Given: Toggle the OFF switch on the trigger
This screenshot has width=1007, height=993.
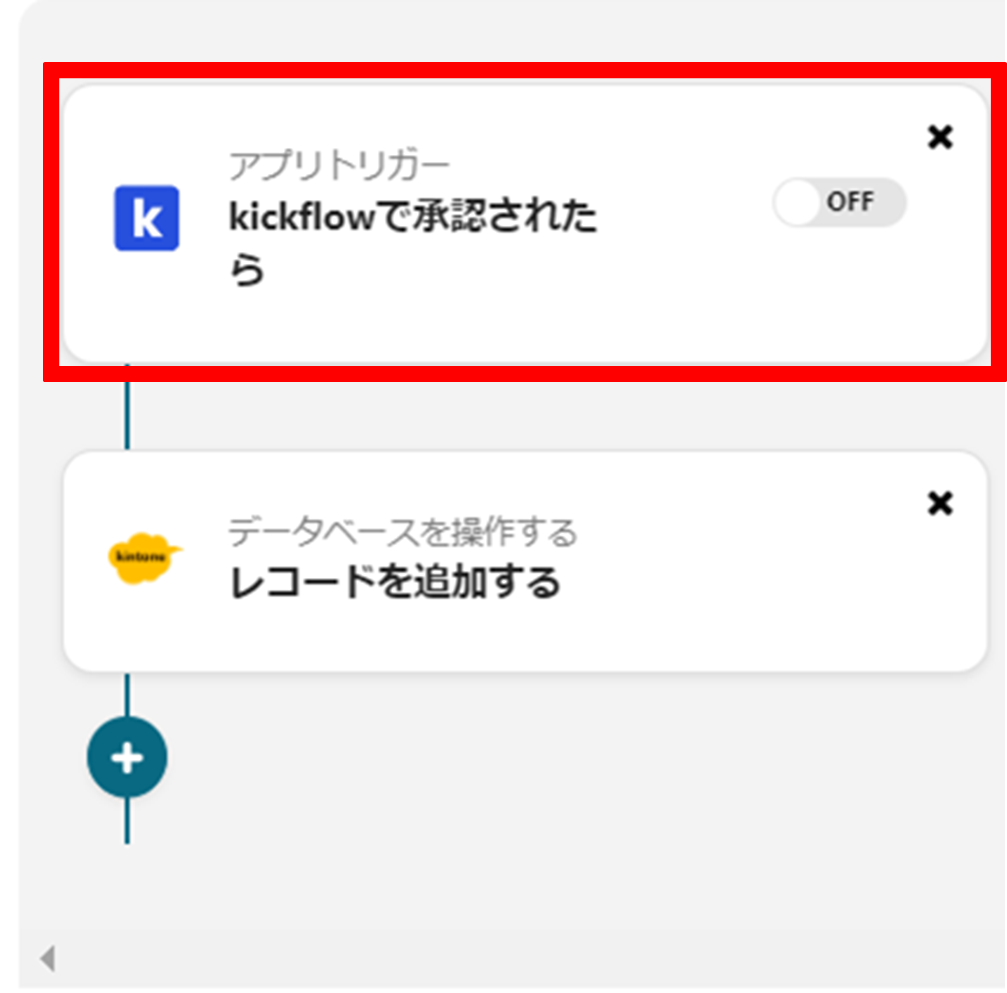Looking at the screenshot, I should point(841,202).
